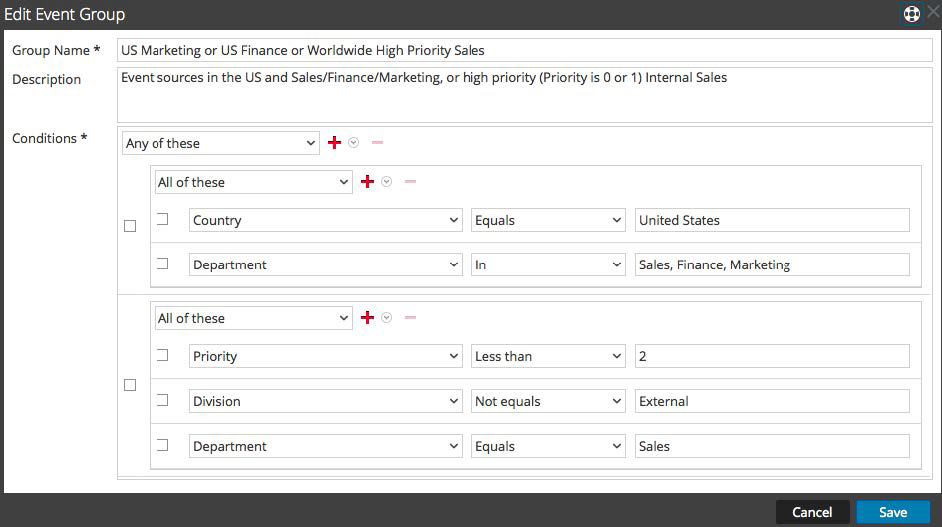This screenshot has height=527, width=942.
Task: Add condition to the first 'All of these' group
Action: coord(367,182)
